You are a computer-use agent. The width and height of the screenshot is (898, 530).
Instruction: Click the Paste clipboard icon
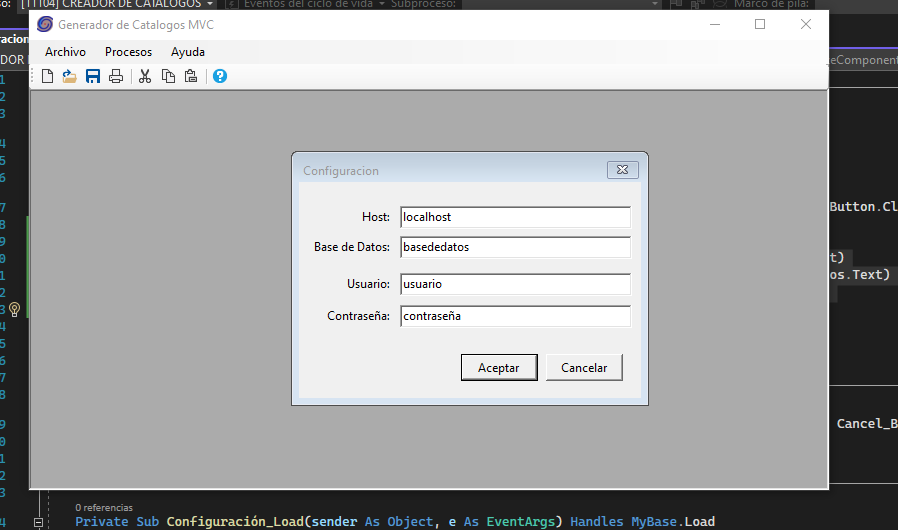tap(191, 76)
